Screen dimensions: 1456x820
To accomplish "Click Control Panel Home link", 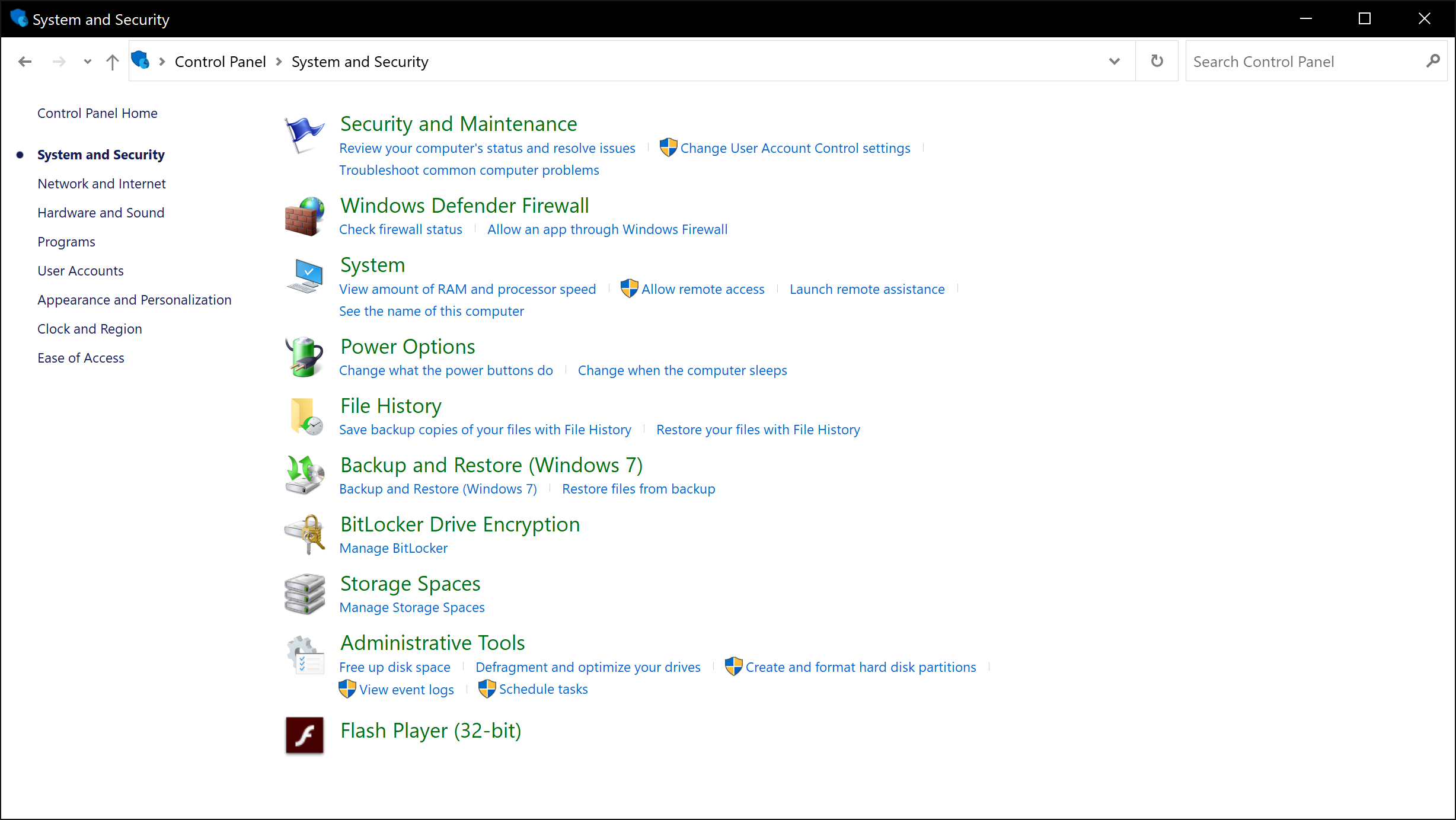I will 97,112.
